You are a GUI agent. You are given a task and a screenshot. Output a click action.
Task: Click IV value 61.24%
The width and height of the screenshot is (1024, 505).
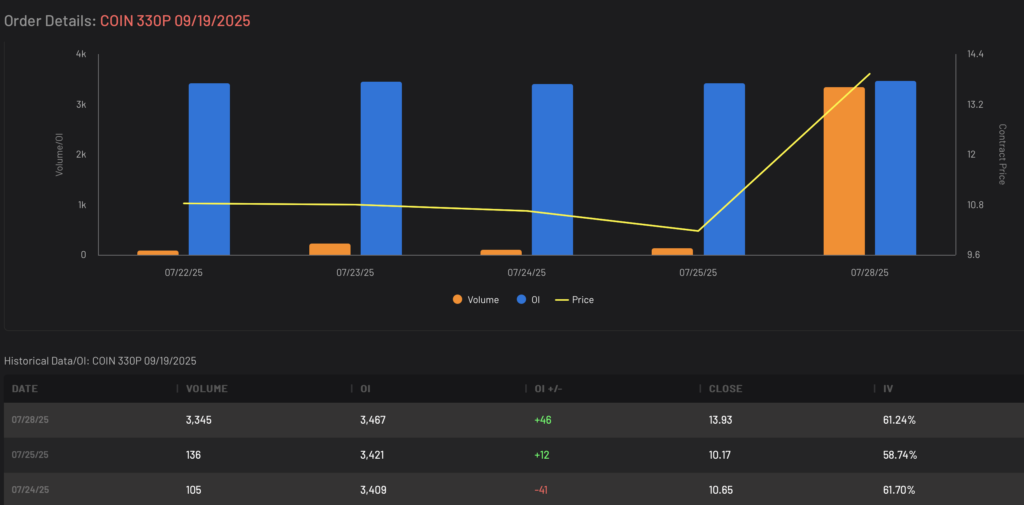click(899, 420)
